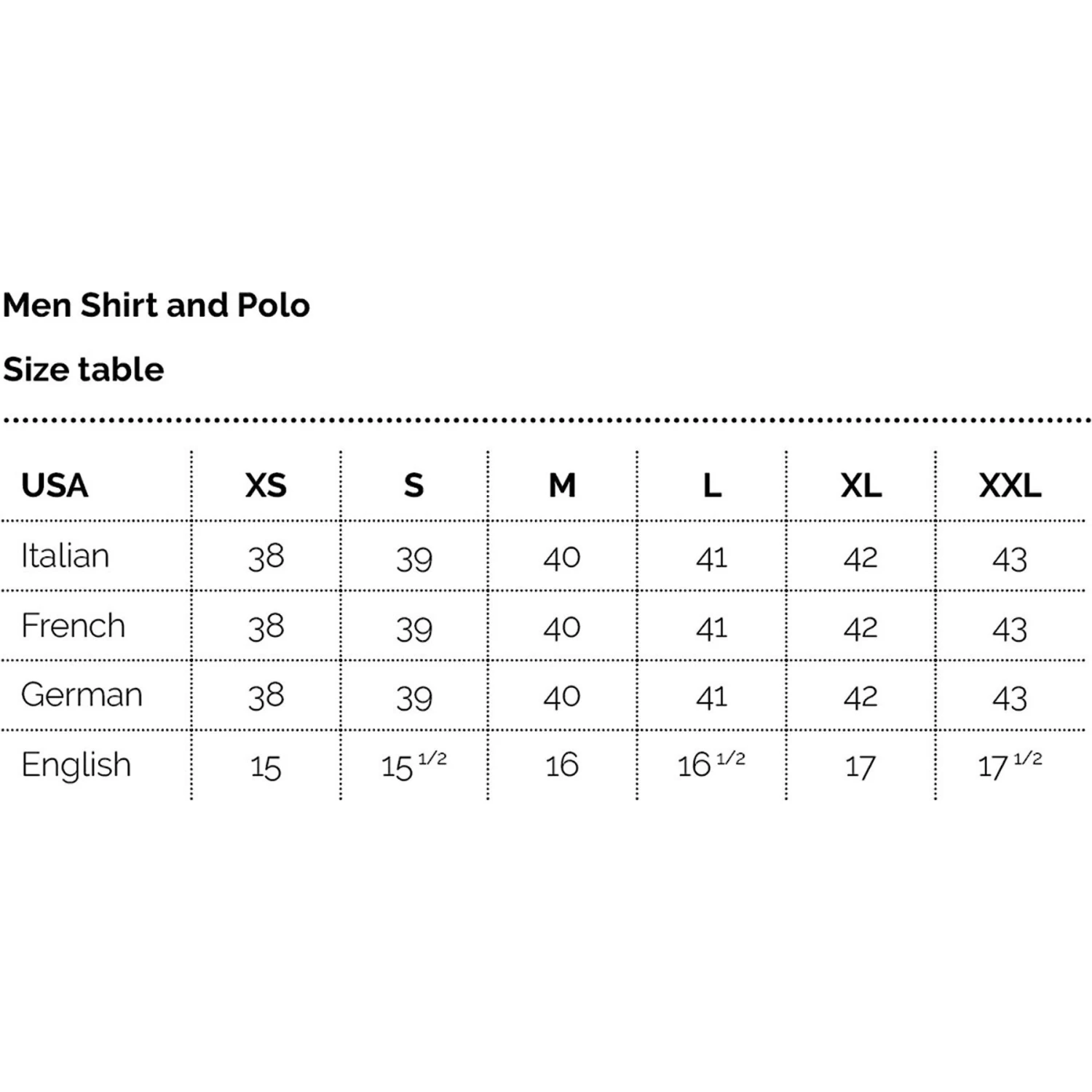Image resolution: width=1092 pixels, height=1092 pixels.
Task: Select the French row label
Action: [x=73, y=626]
